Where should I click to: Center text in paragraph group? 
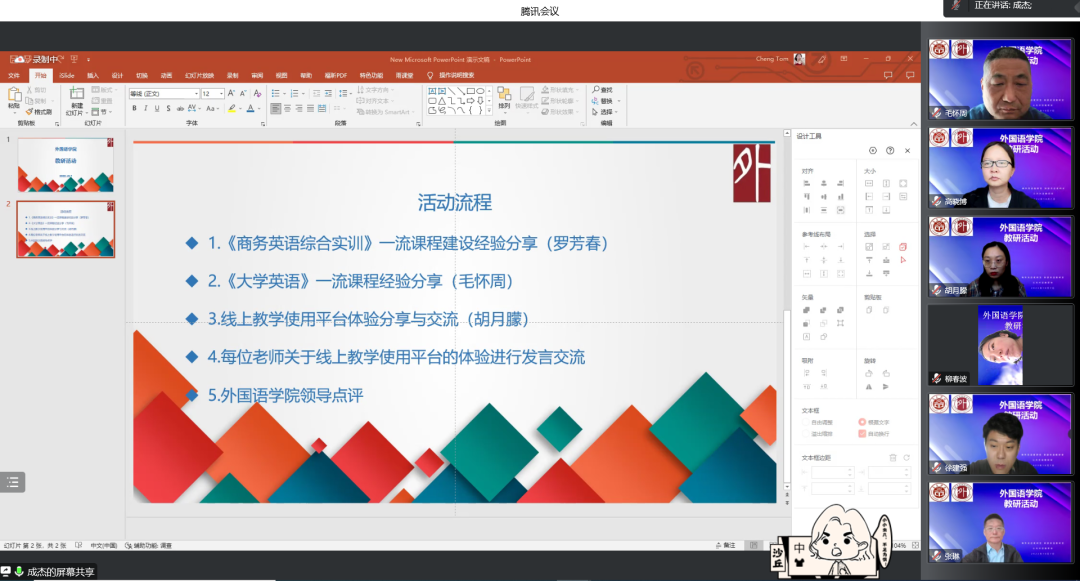pos(287,109)
